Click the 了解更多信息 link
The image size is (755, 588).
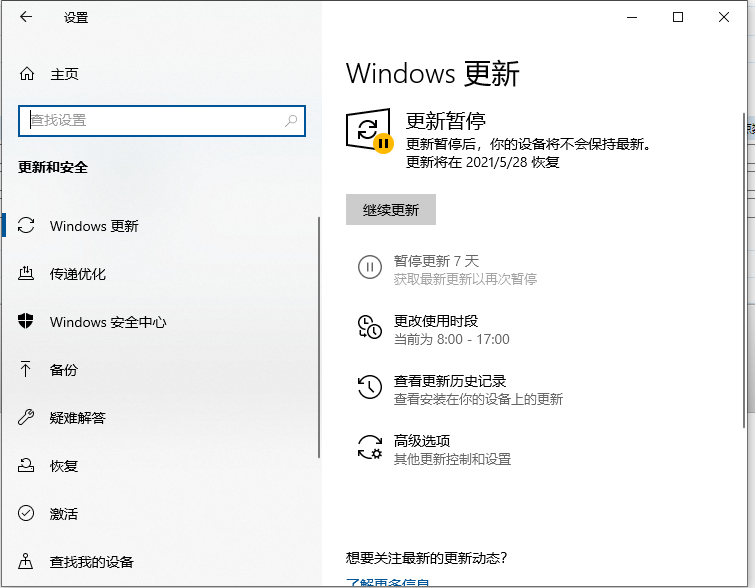coord(388,583)
